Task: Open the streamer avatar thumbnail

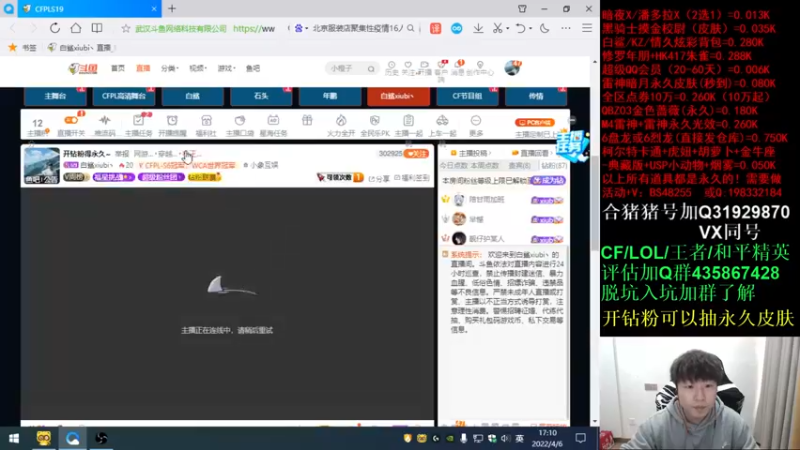Action: [42, 166]
